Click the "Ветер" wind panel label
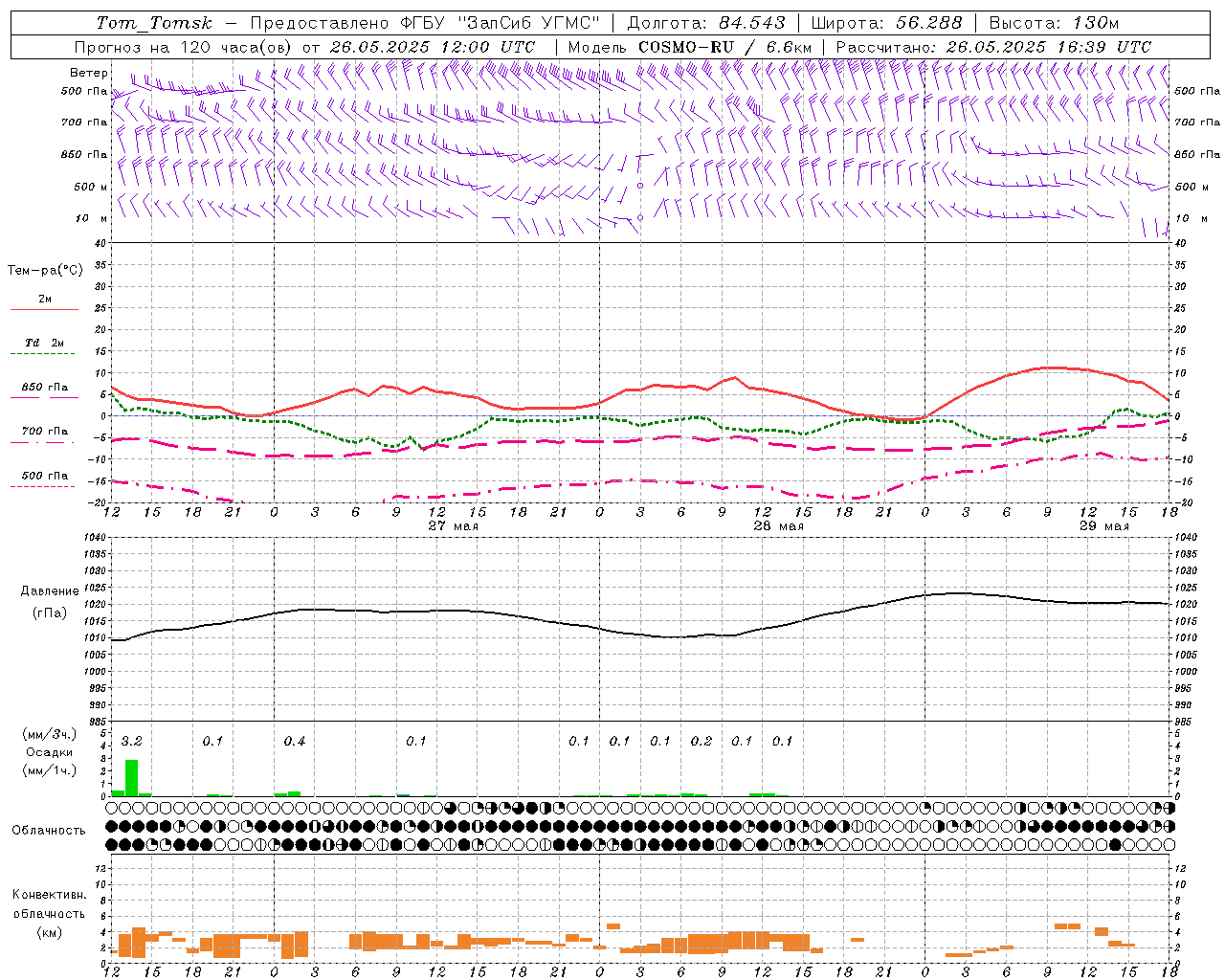This screenshot has height=980, width=1225. [x=88, y=73]
